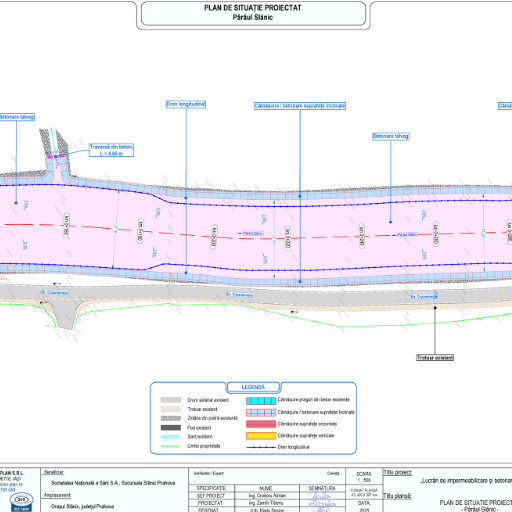
Task: Pick the dark gray Pod existent swatch
Action: [171, 428]
